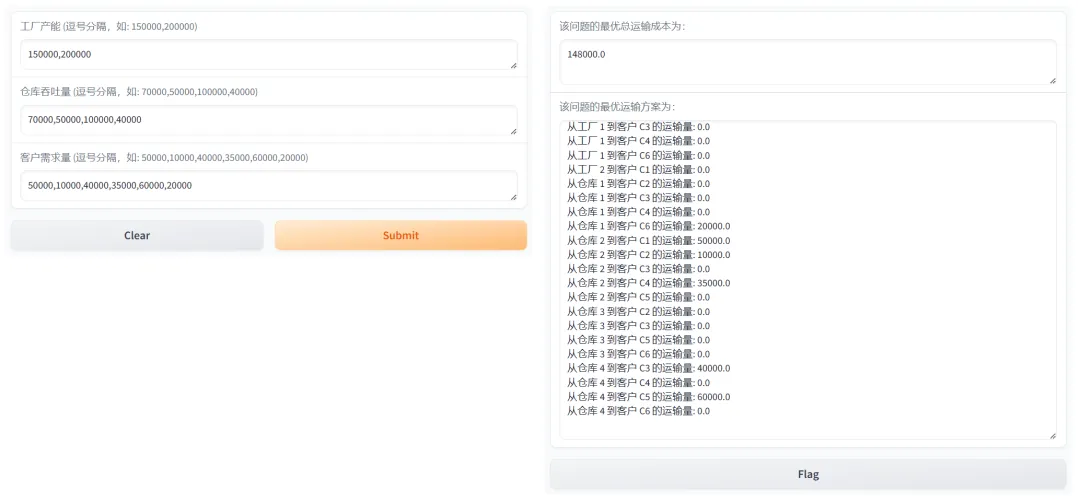Select line 从工厂 1 到客户 C3 的运输量
Screen dimensions: 1080x502
[638, 127]
